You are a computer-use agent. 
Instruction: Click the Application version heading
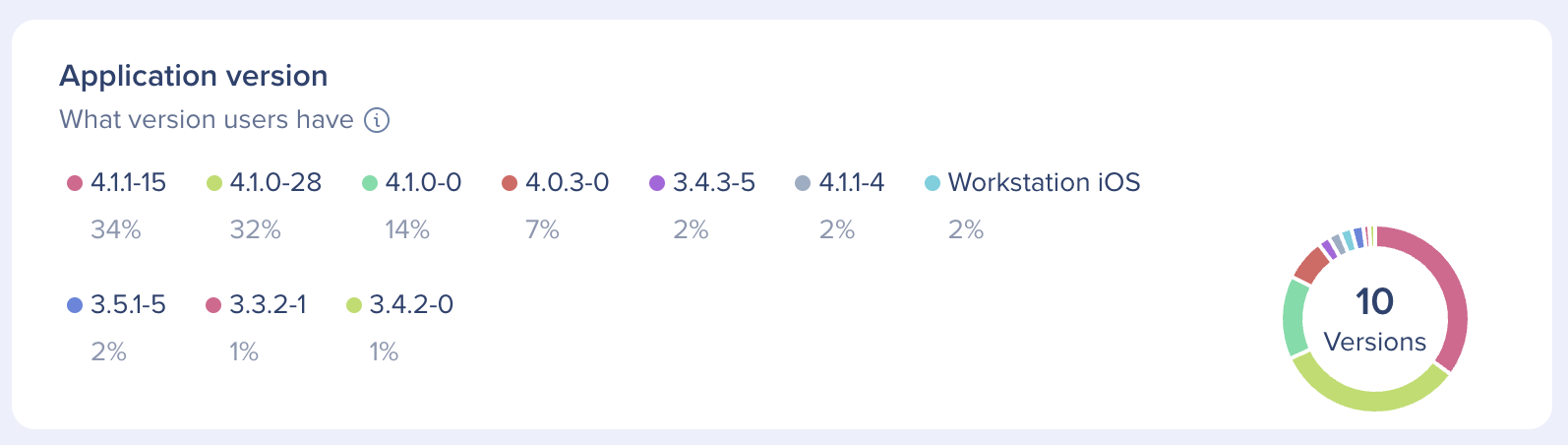[194, 76]
